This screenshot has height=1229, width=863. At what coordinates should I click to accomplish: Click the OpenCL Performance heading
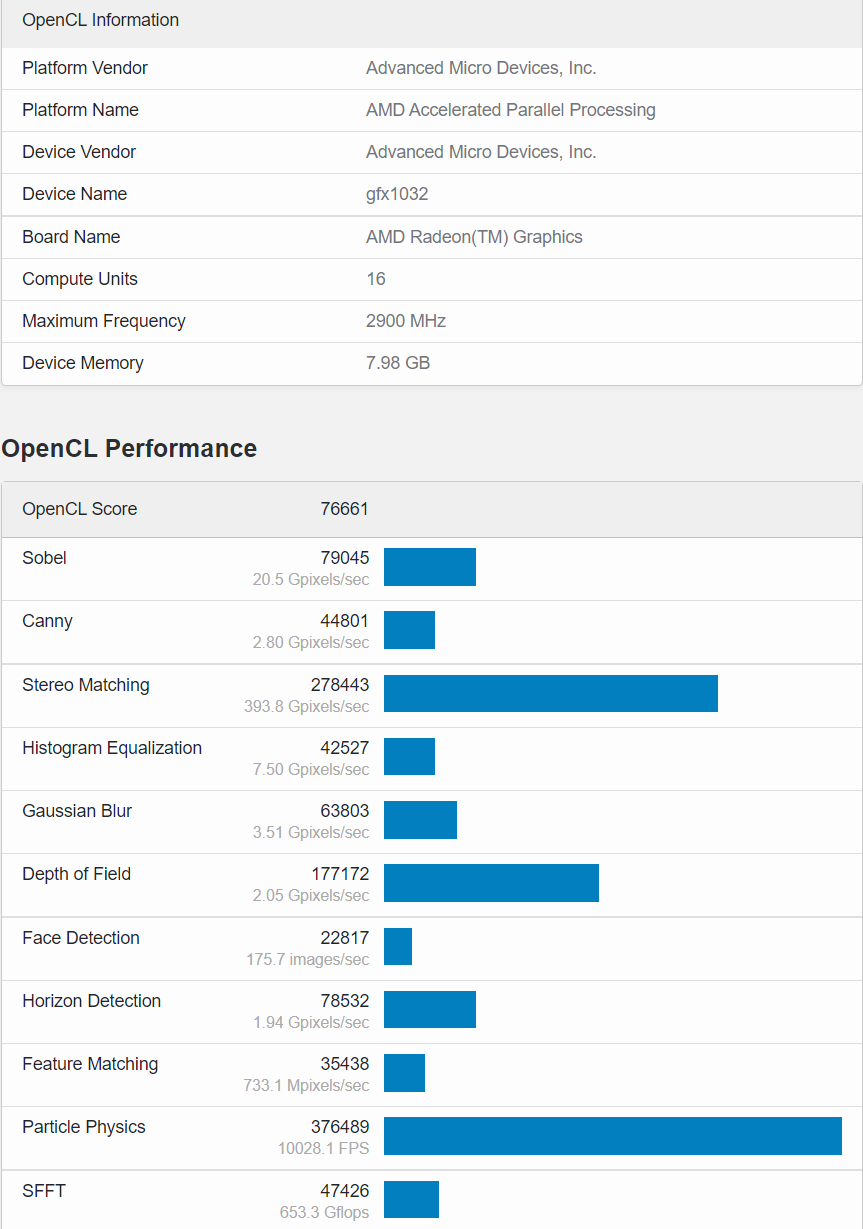[x=129, y=448]
